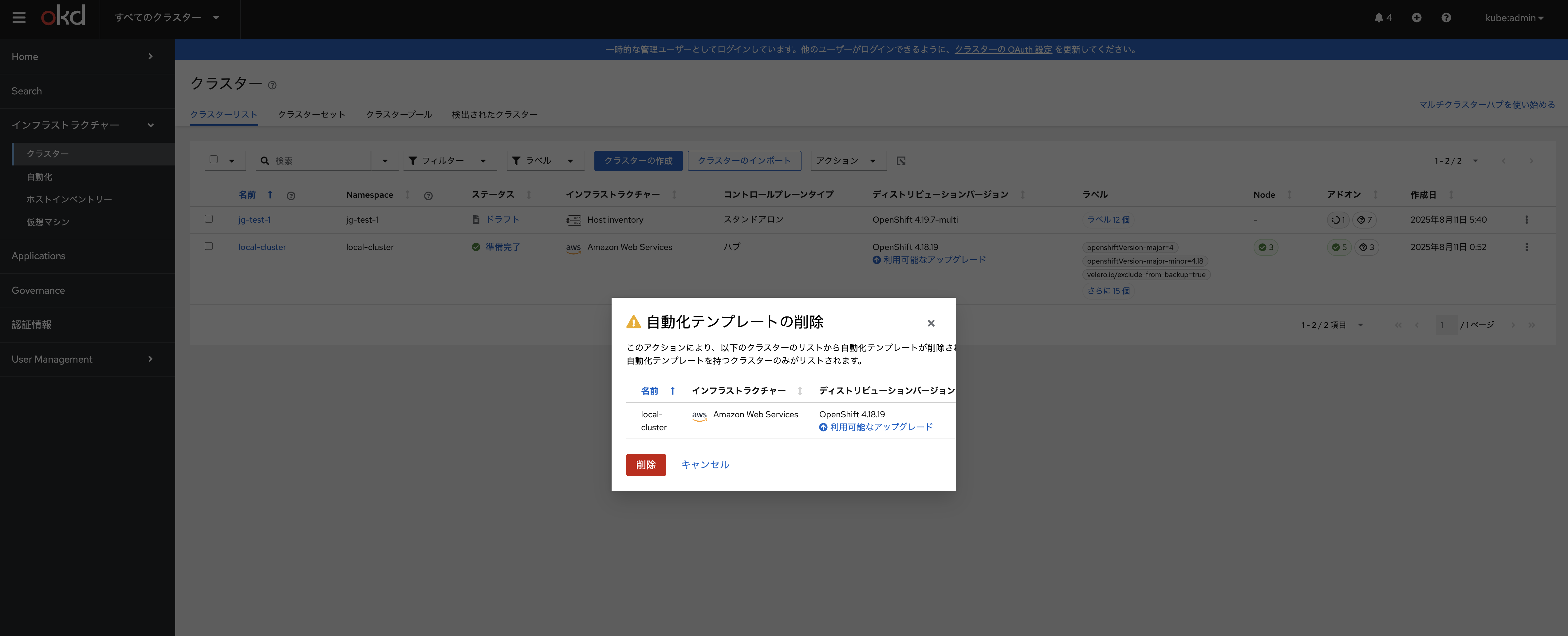
Task: Sort dialog table by 名前 arrow
Action: coord(672,391)
